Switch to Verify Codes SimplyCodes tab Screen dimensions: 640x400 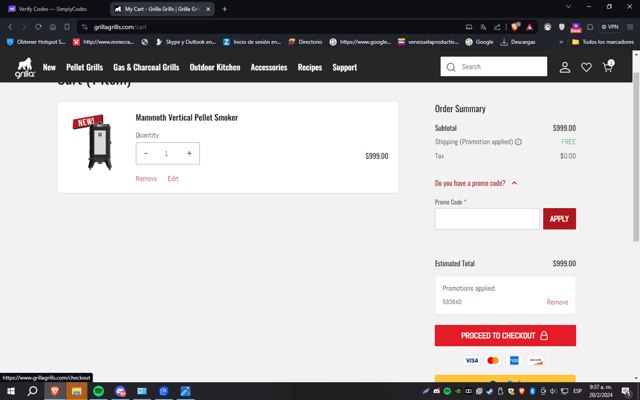(x=53, y=9)
